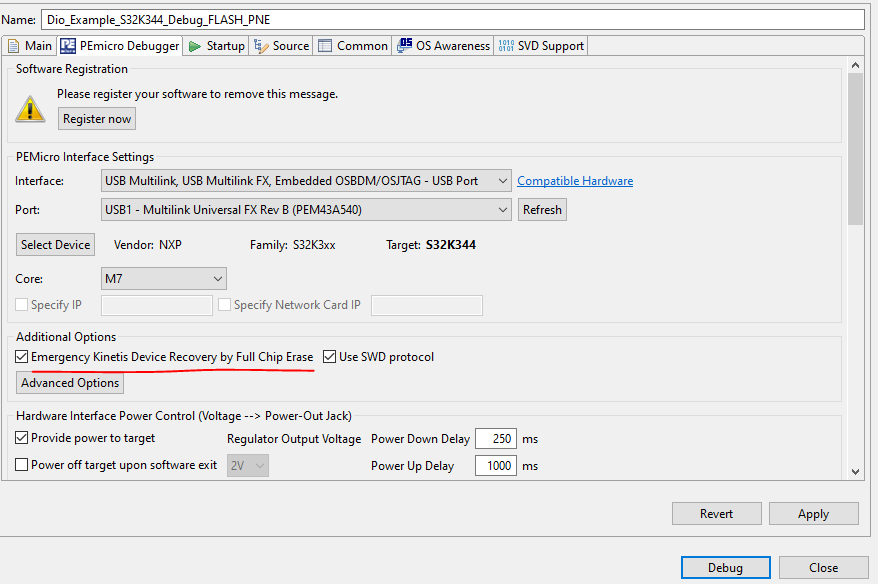Uncheck Use SWD protocol
Screen dimensions: 878x584
pos(329,357)
